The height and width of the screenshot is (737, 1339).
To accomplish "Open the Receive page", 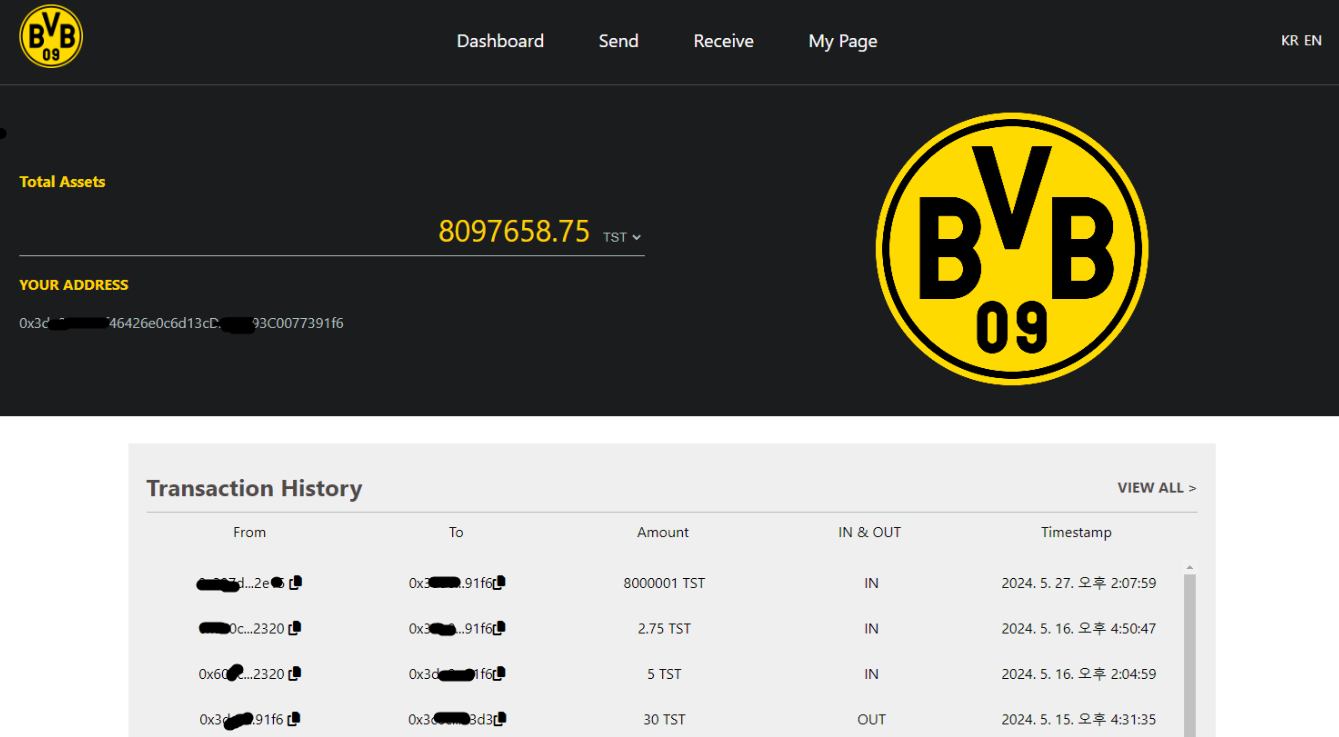I will [724, 41].
